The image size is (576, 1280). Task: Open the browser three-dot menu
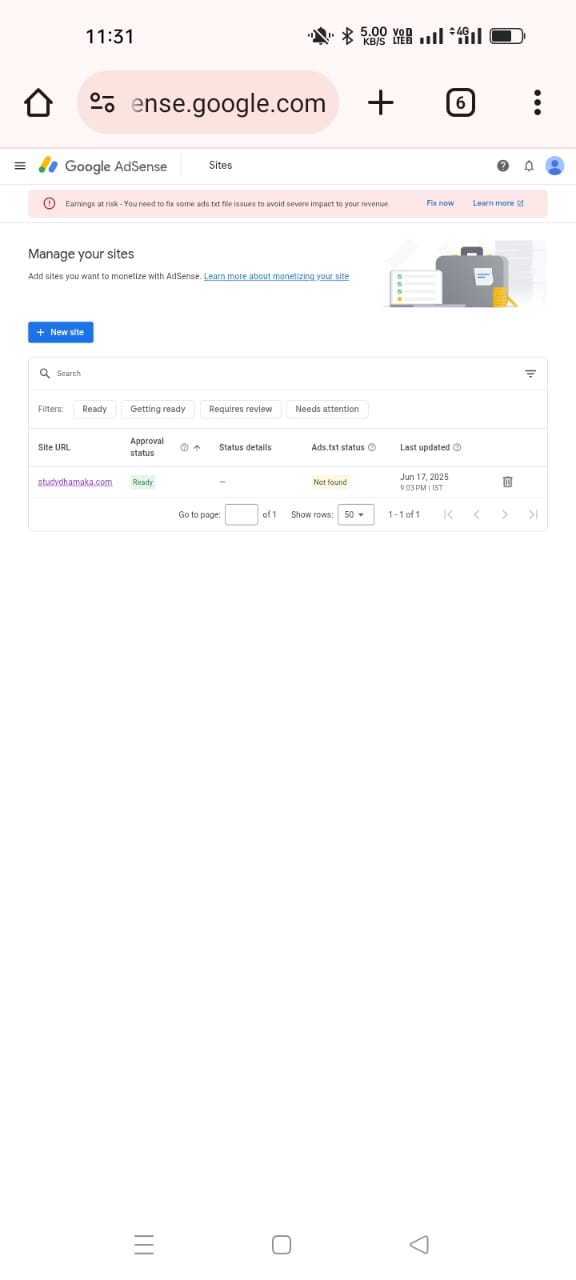538,102
